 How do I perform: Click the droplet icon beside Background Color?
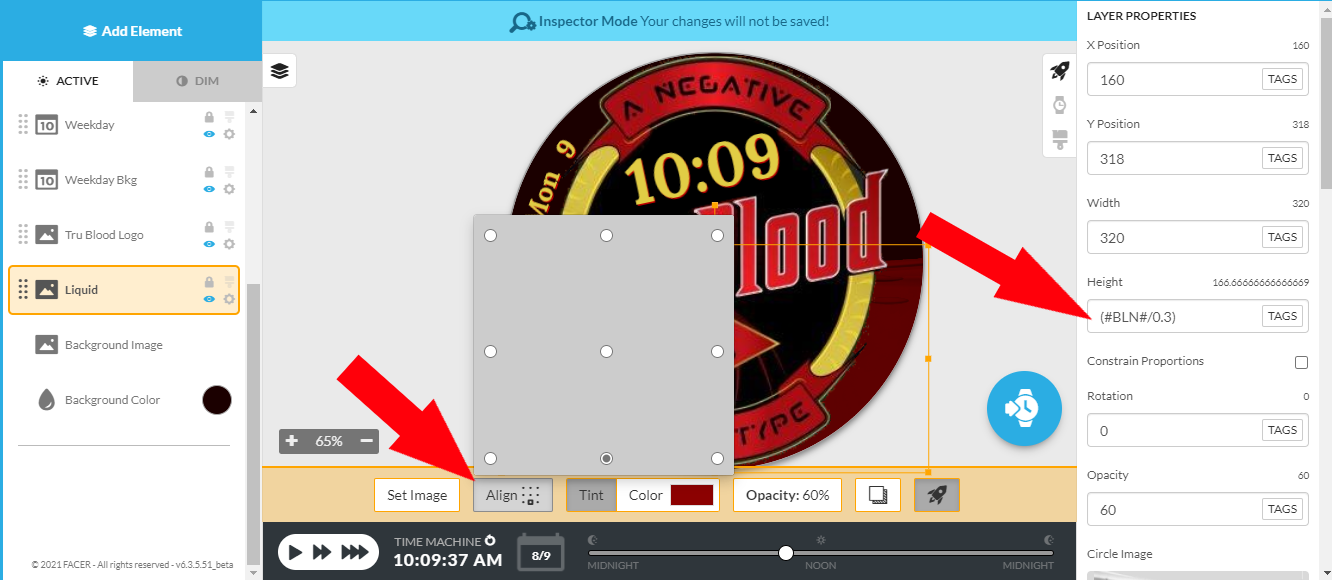(46, 400)
